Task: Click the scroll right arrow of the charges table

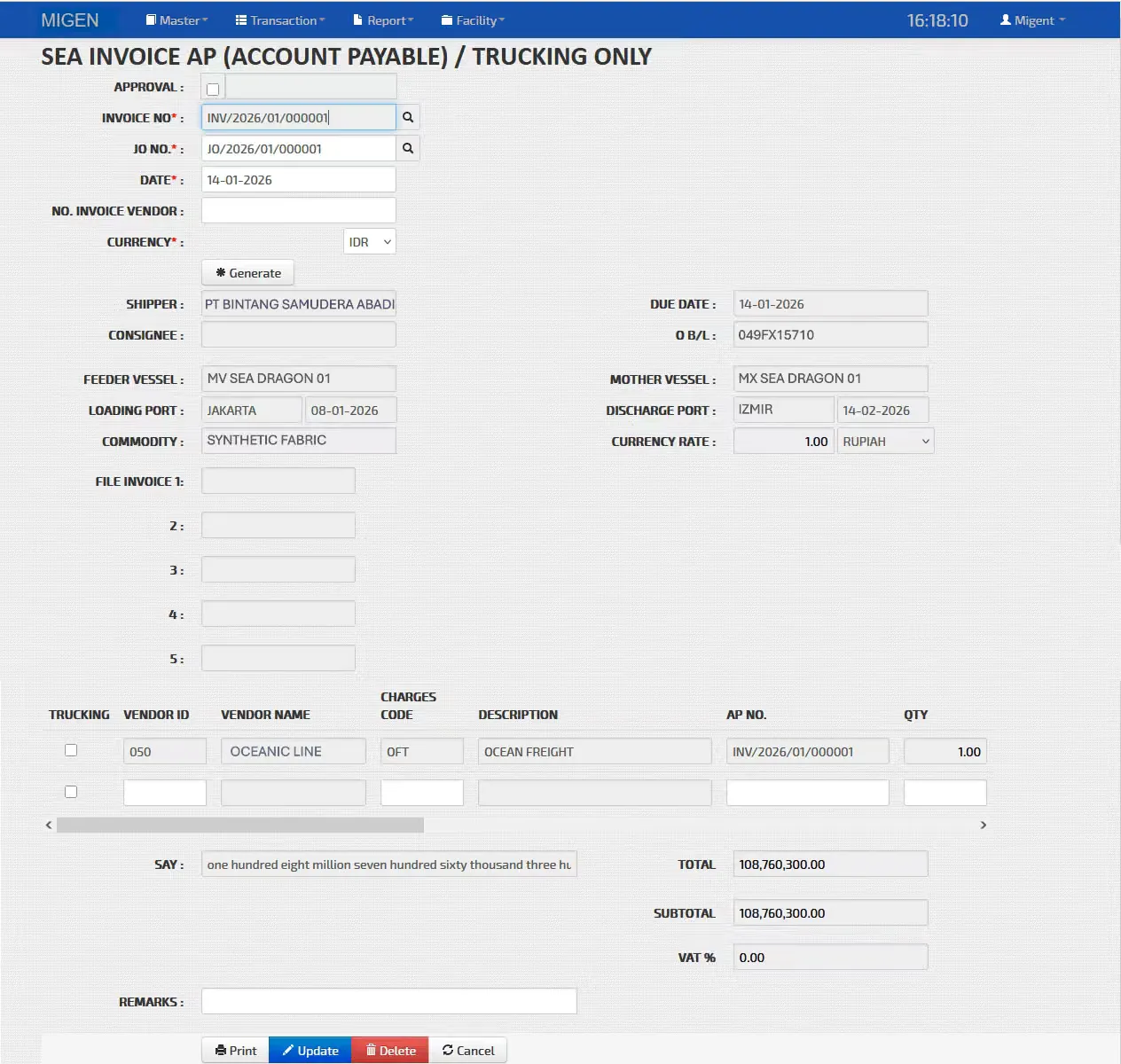Action: point(983,825)
